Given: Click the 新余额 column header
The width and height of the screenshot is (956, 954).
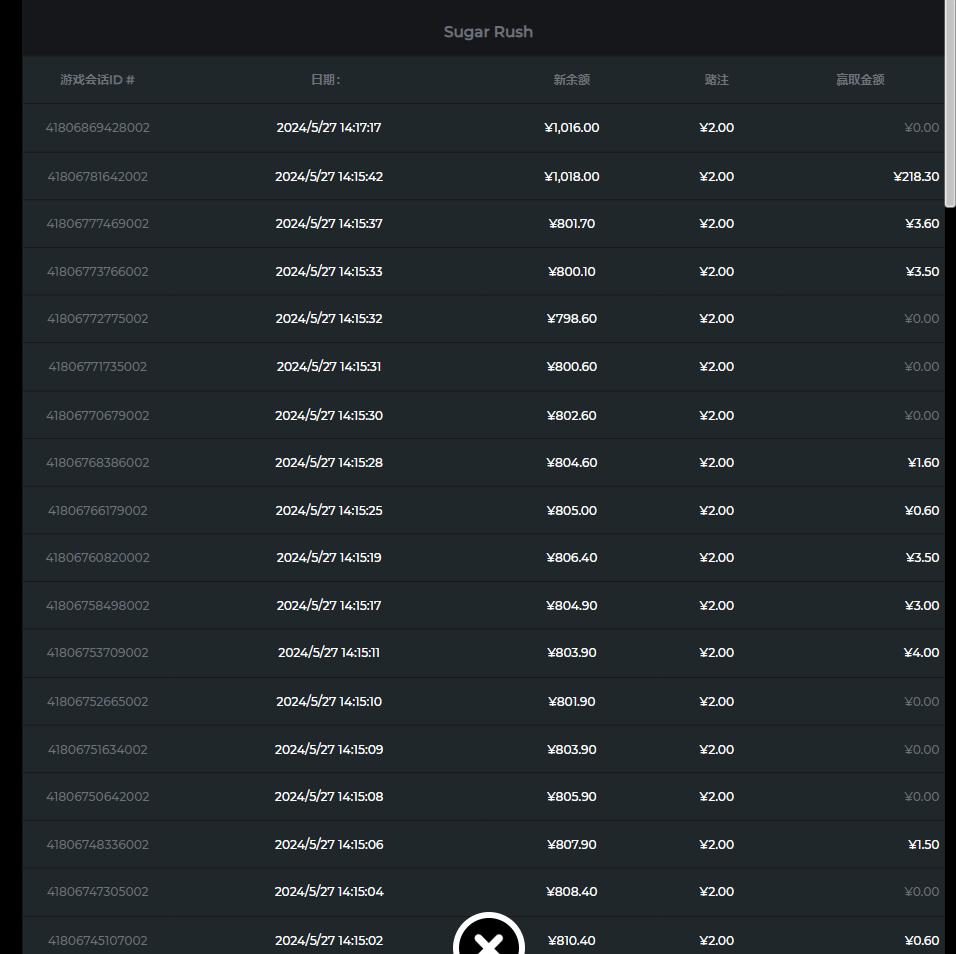Looking at the screenshot, I should [572, 80].
